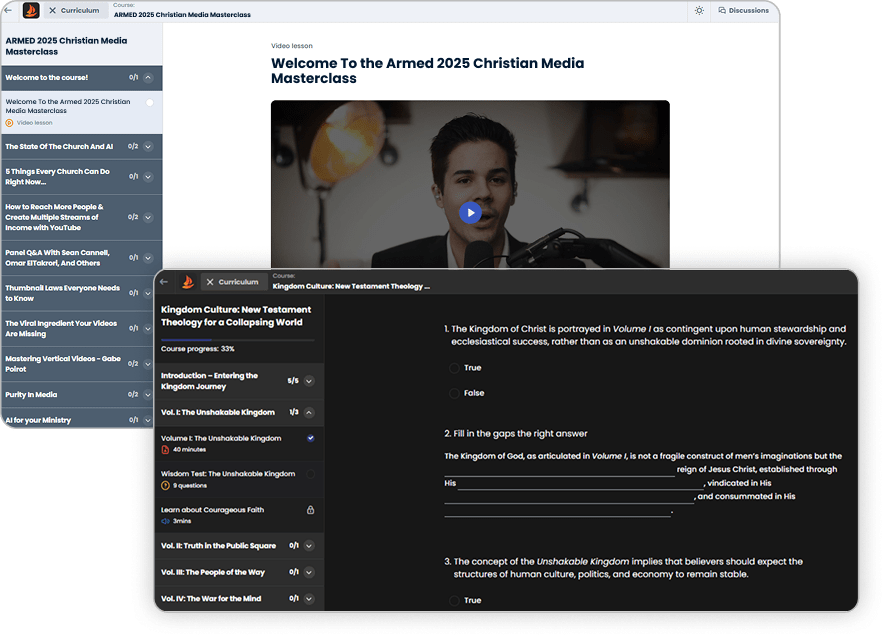The image size is (885, 638).
Task: Expand The State Of The Church And AI
Action: click(148, 146)
